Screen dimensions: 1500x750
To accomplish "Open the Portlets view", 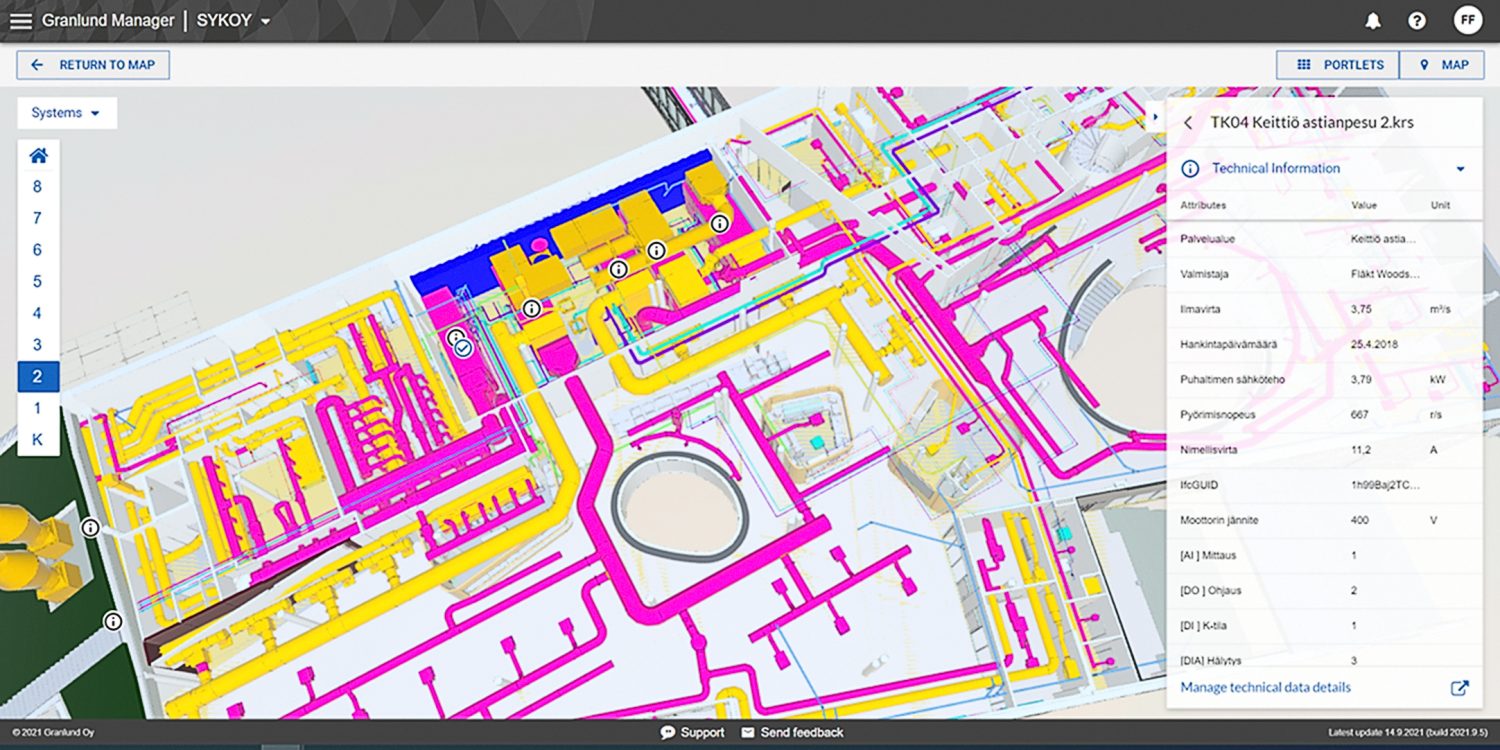I will [x=1338, y=65].
